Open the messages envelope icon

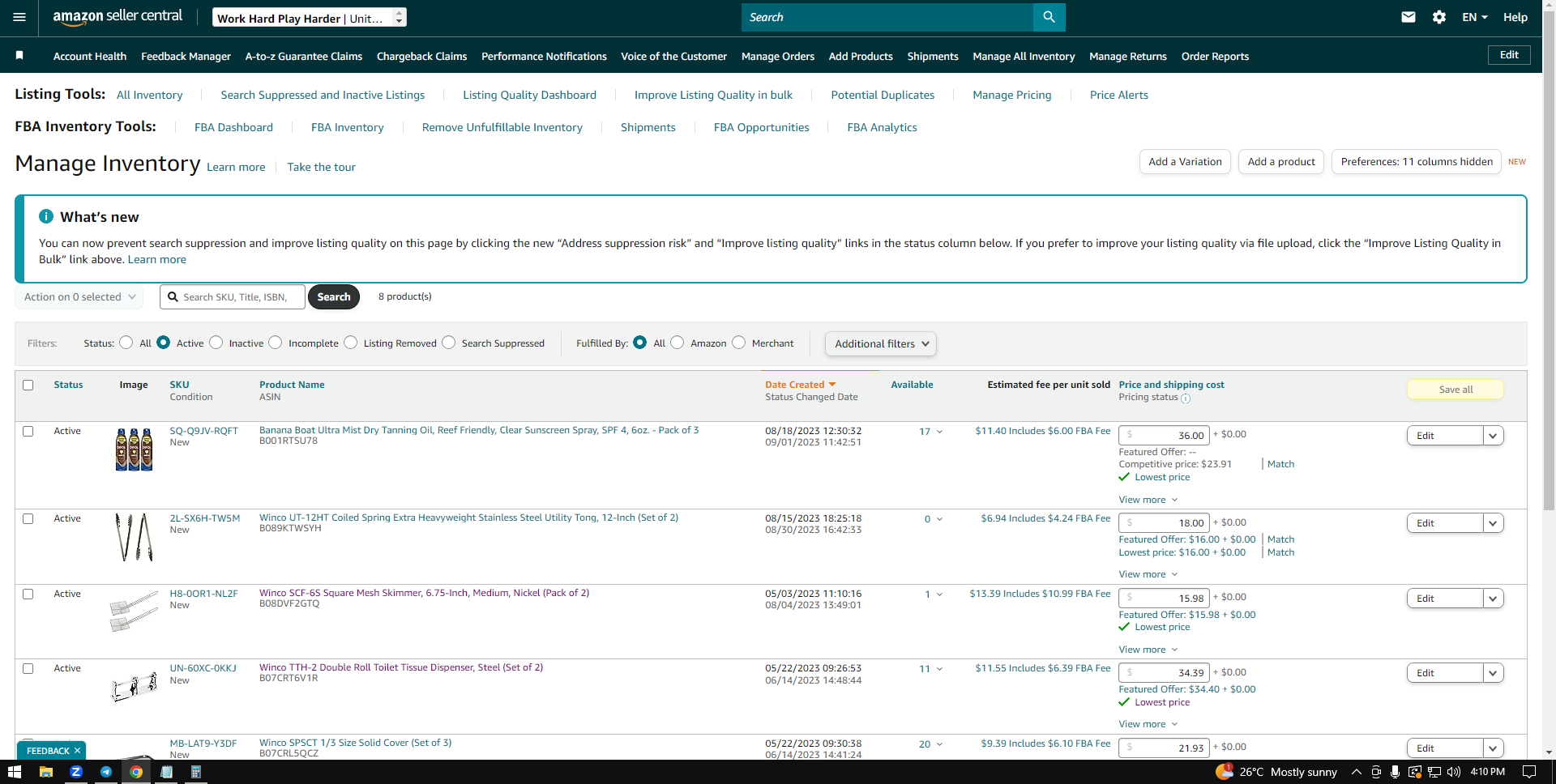(1409, 17)
